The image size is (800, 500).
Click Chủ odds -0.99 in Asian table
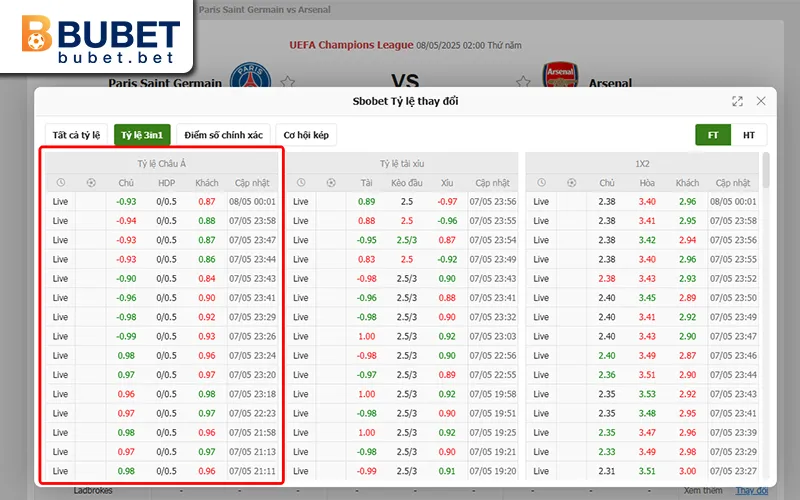coord(126,336)
